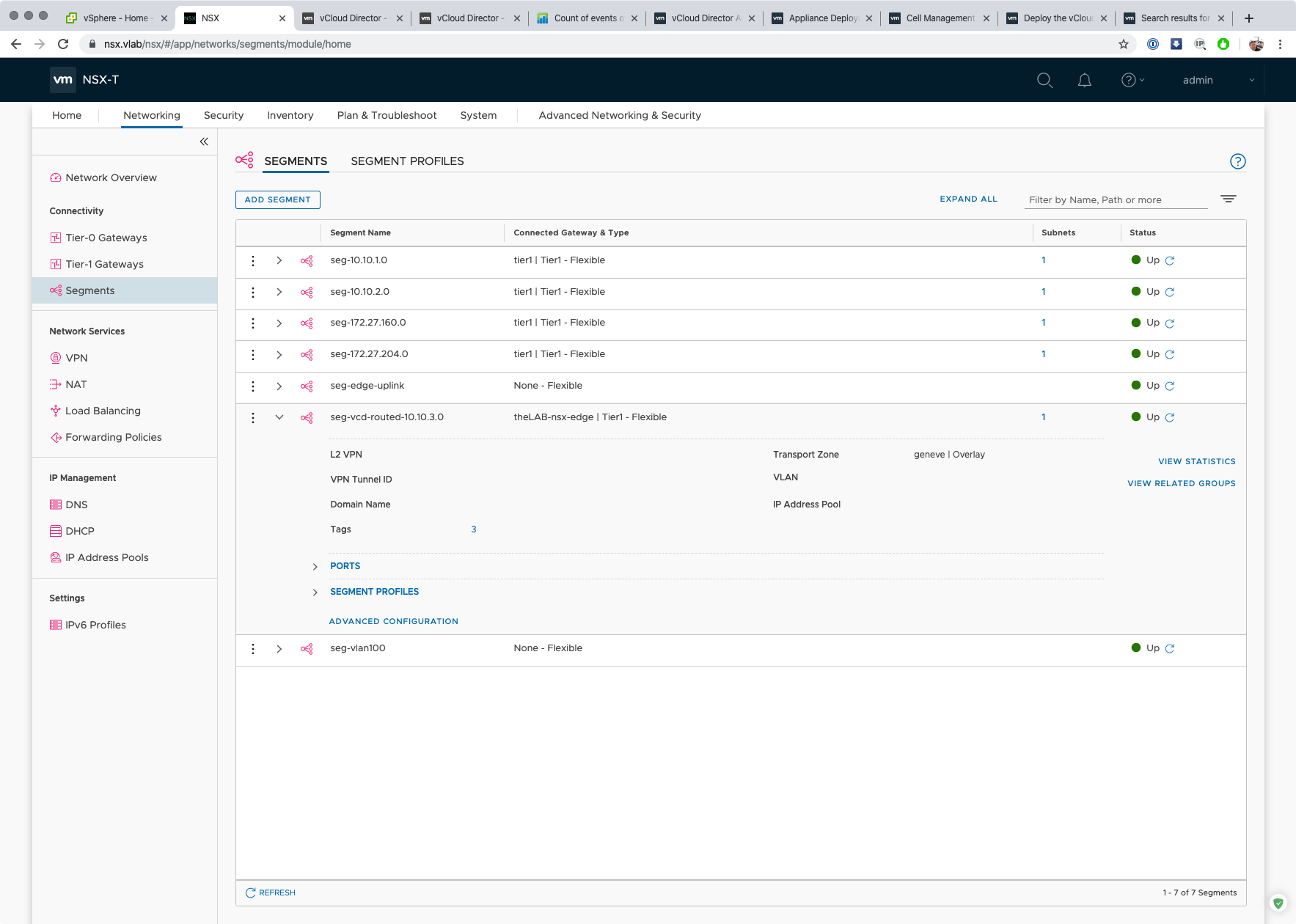Open the NSX-T search icon
The height and width of the screenshot is (924, 1296).
tap(1045, 80)
